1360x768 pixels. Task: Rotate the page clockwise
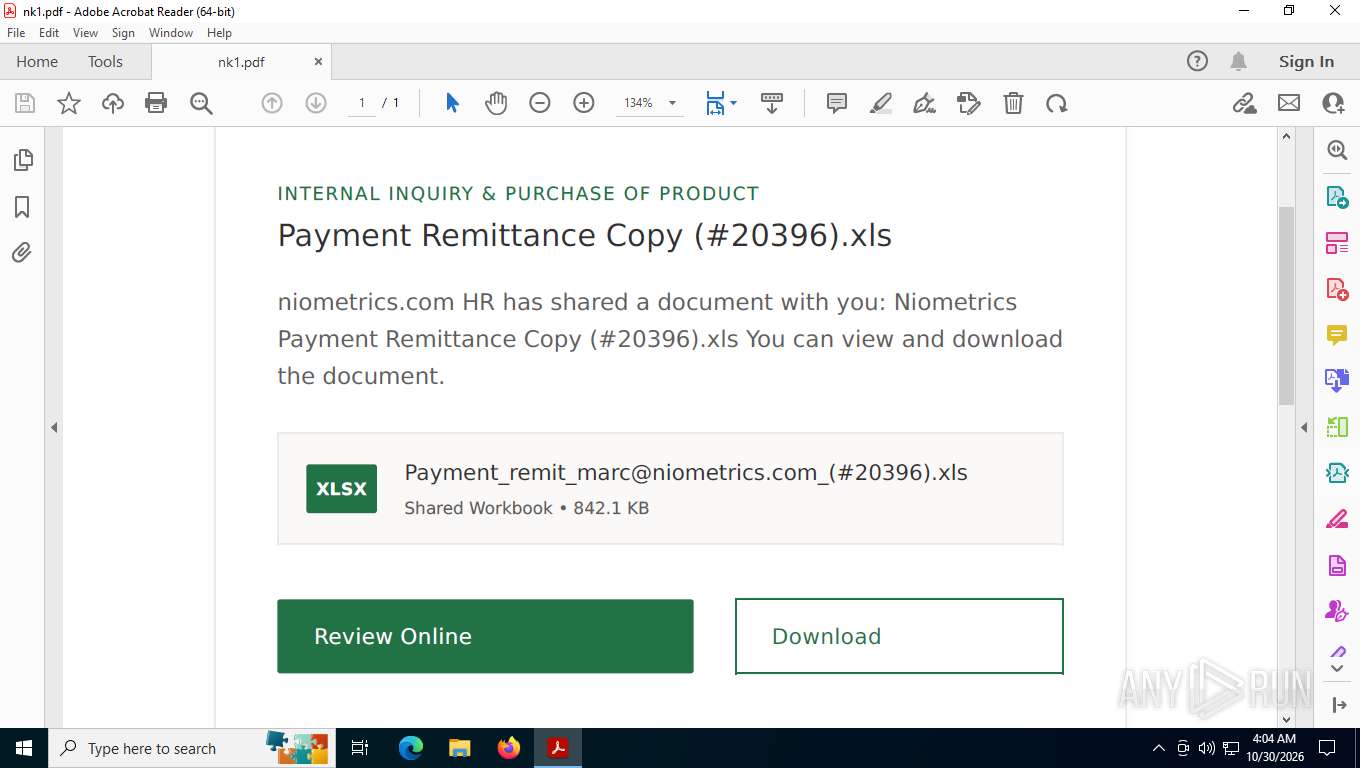pyautogui.click(x=1057, y=103)
